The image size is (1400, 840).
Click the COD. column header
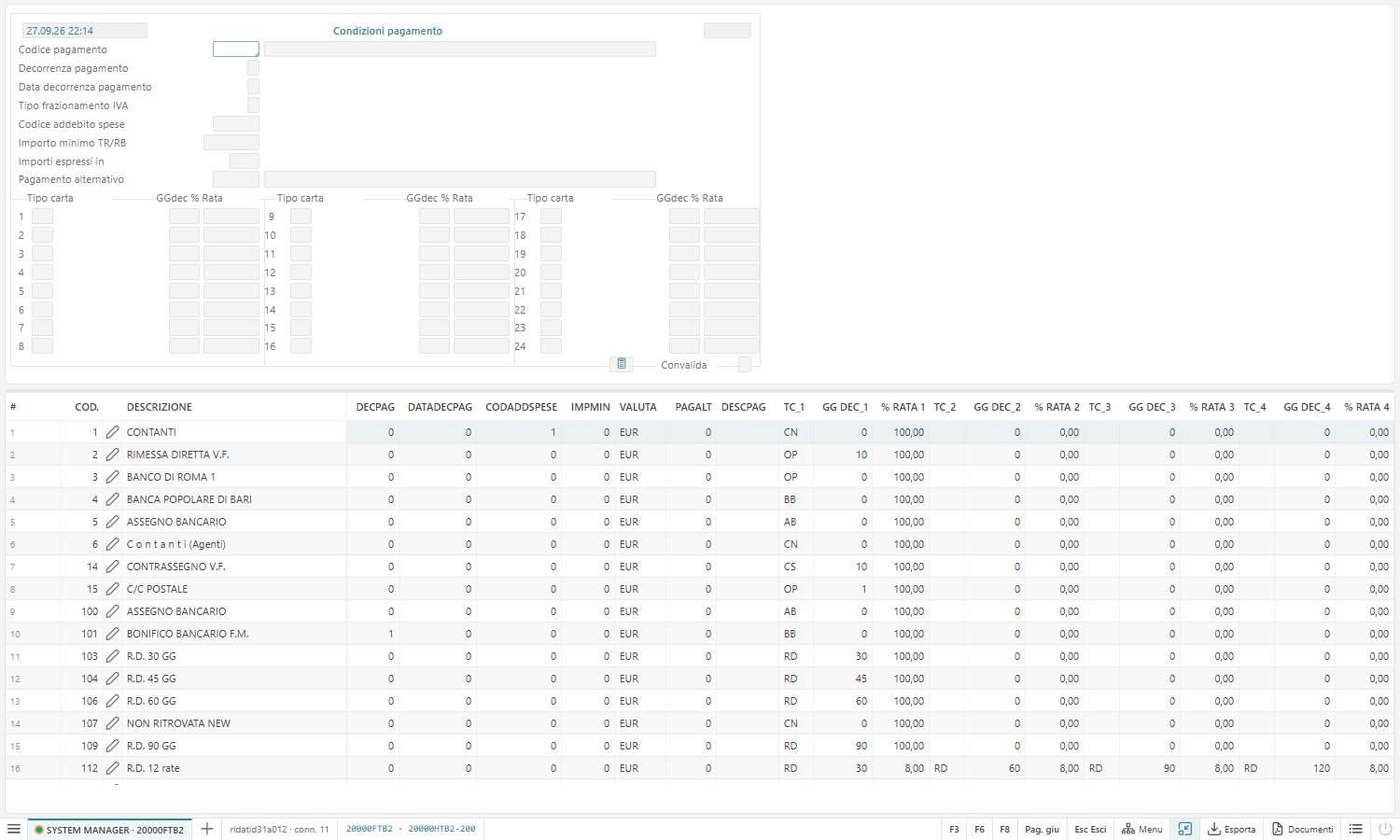[x=87, y=407]
